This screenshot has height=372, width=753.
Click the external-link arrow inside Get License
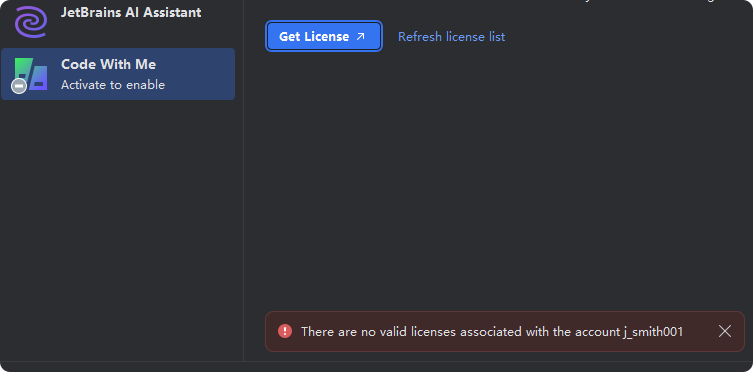point(361,36)
